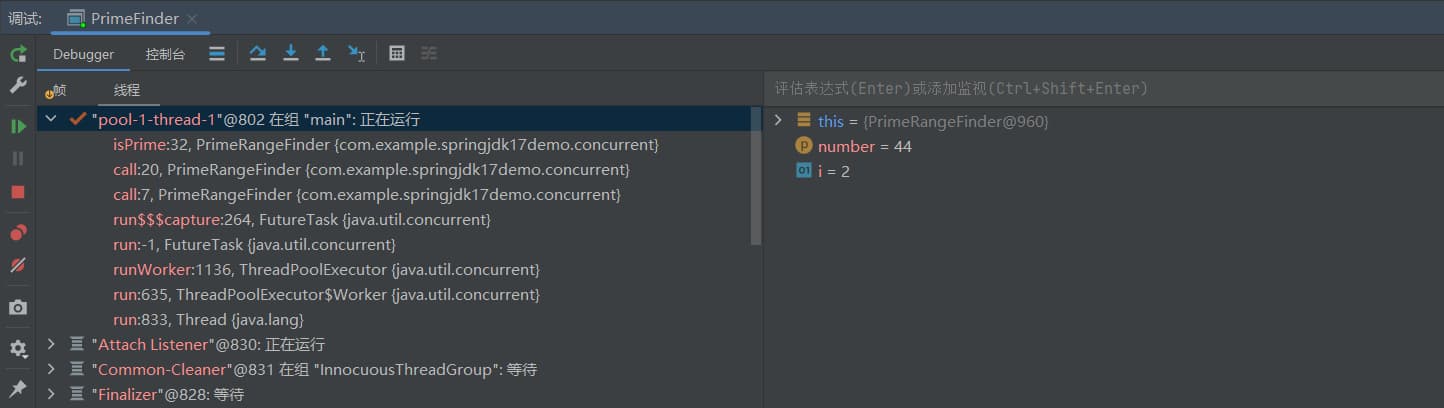This screenshot has width=1444, height=408.
Task: Expand the Finalizer thread
Action: [51, 395]
